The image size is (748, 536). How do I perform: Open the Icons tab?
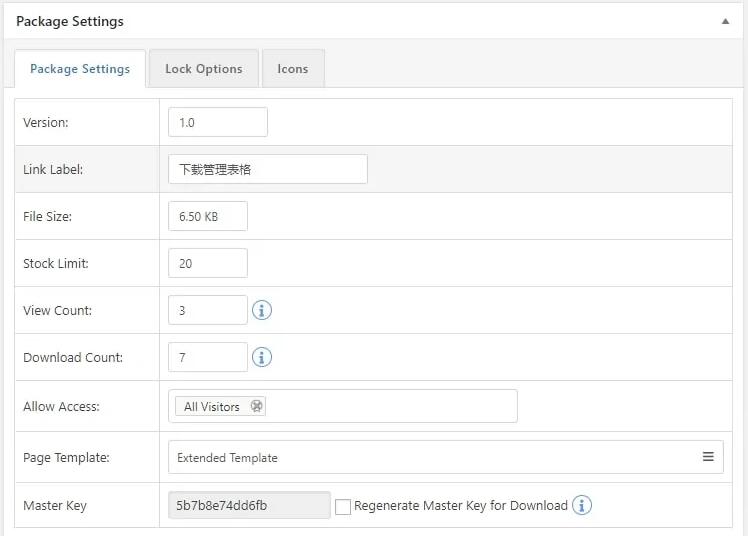pyautogui.click(x=293, y=69)
